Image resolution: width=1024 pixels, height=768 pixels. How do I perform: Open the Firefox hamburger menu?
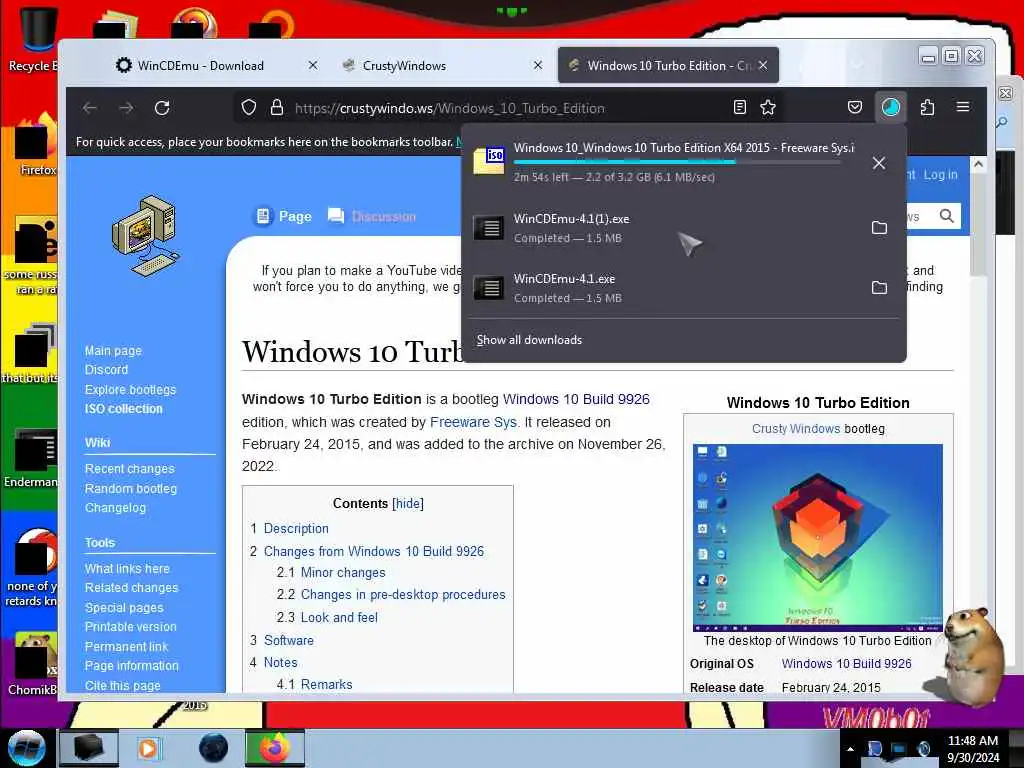pos(963,106)
